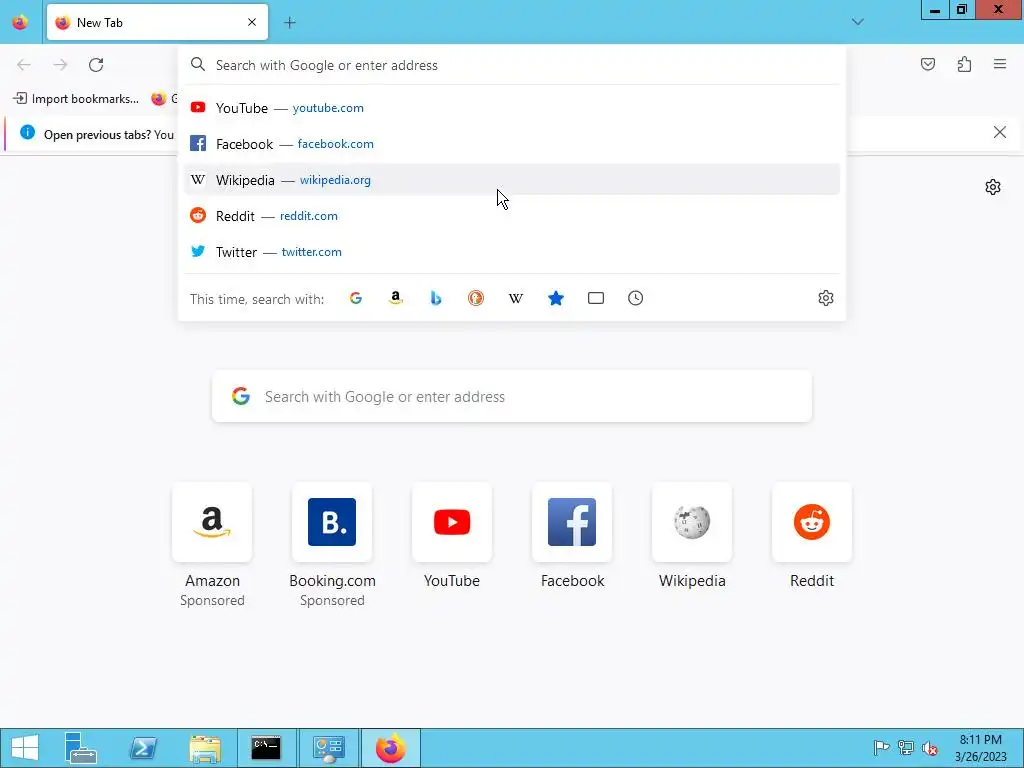This screenshot has height=768, width=1024.
Task: Open Extensions puzzle icon
Action: coord(964,64)
